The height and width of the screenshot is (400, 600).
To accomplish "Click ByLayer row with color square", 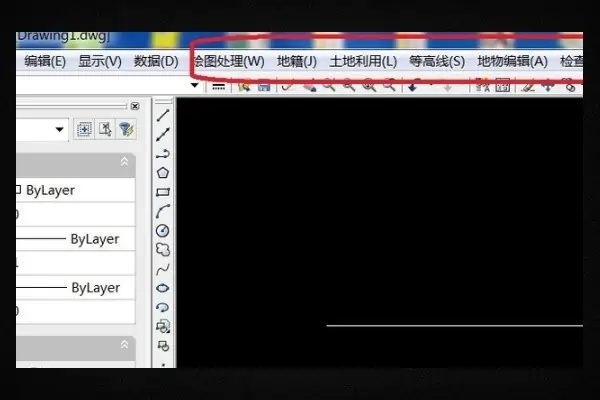I will pos(76,190).
